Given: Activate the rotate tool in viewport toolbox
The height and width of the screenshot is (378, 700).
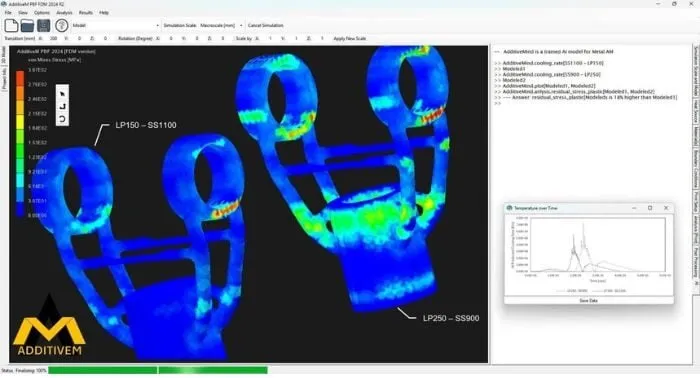Looking at the screenshot, I should 62,119.
